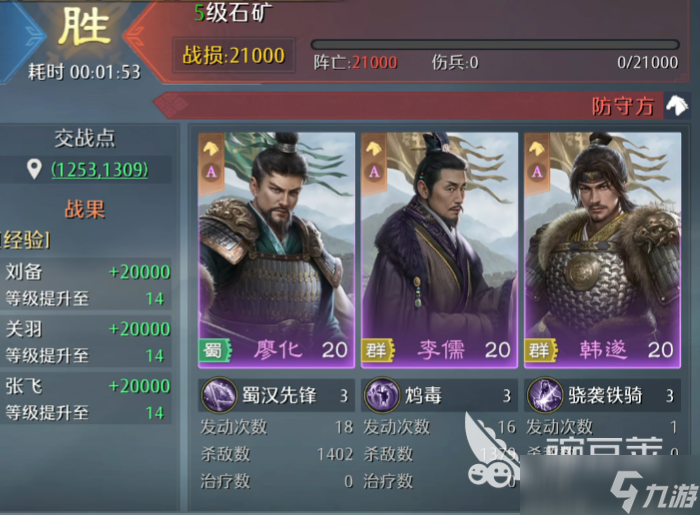Screen dimensions: 700x515
Task: Select the 防守方 defender banner
Action: pos(422,106)
